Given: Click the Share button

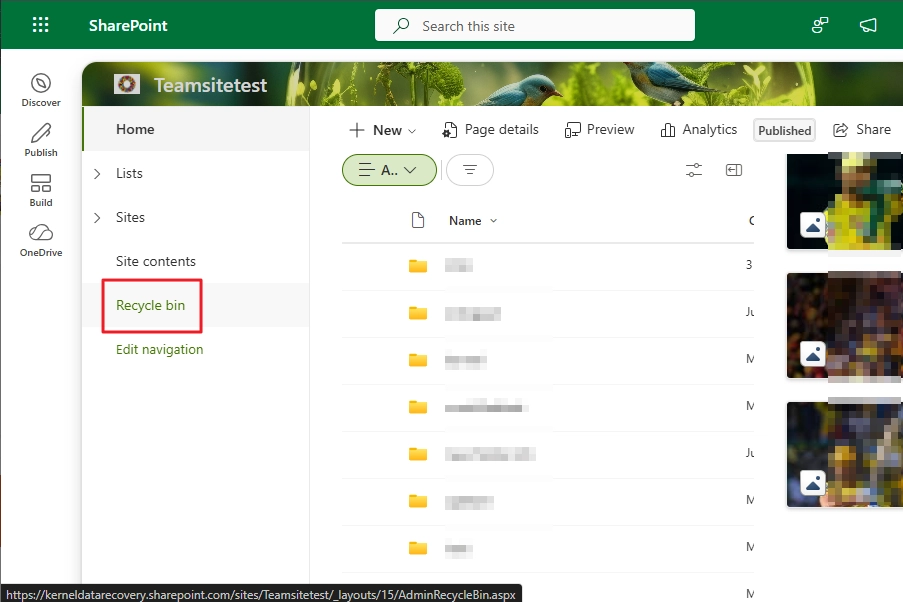Looking at the screenshot, I should (862, 130).
